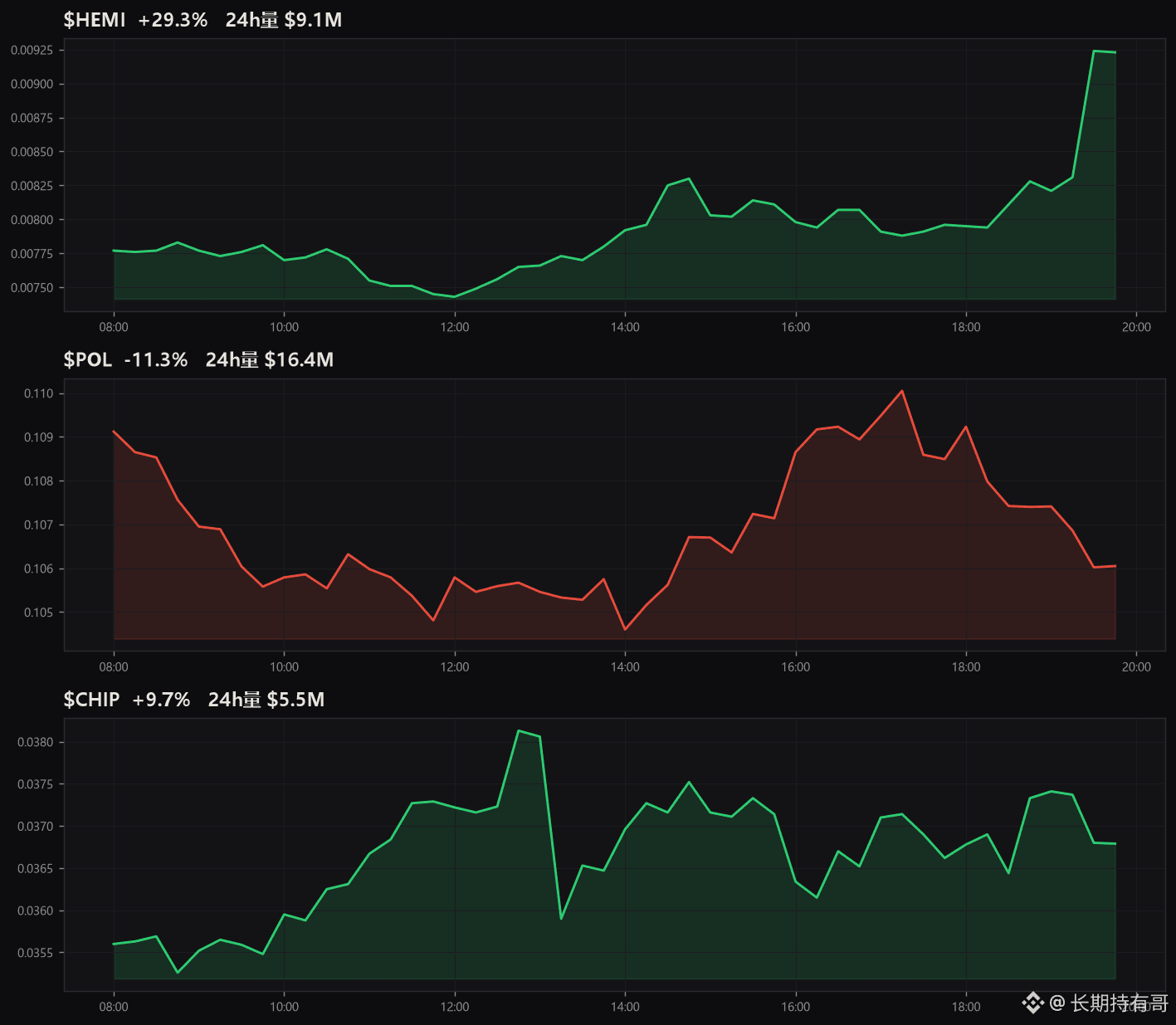1176x1025 pixels.
Task: Select 10:00 on the POL chart time axis
Action: pyautogui.click(x=284, y=666)
